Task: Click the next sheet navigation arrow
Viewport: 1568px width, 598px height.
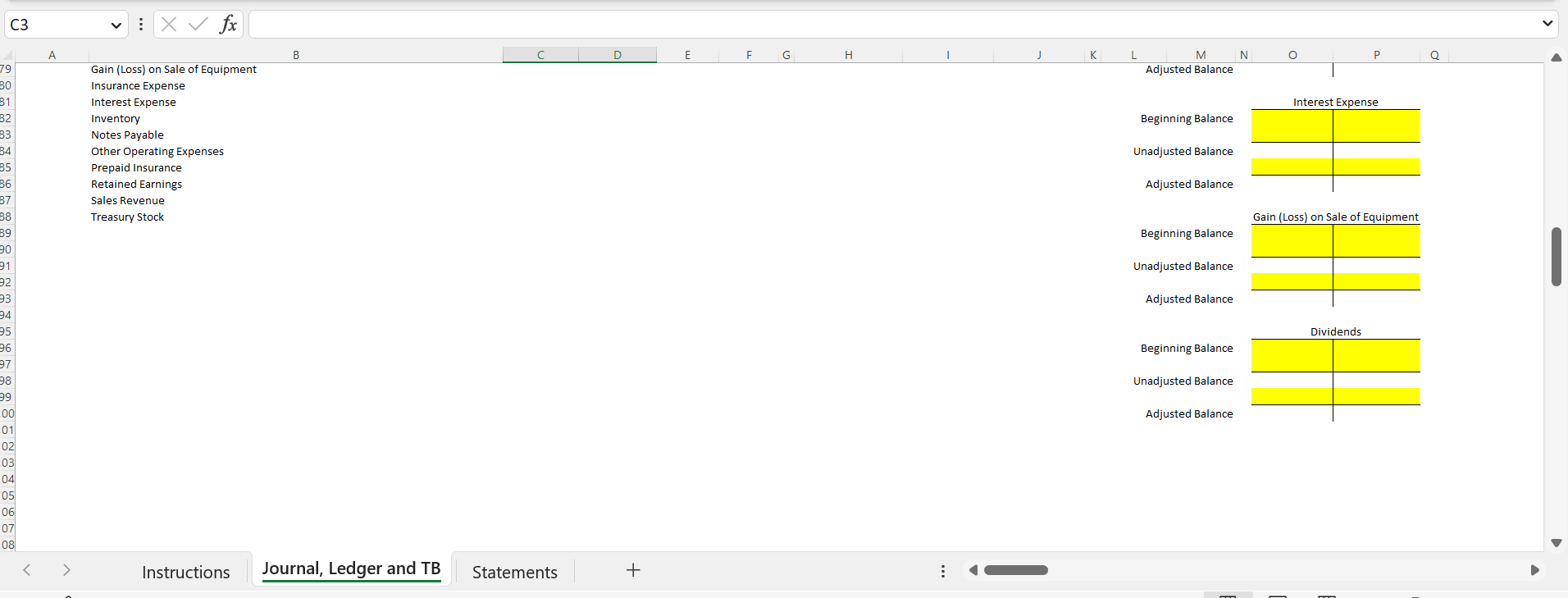Action: click(x=66, y=570)
